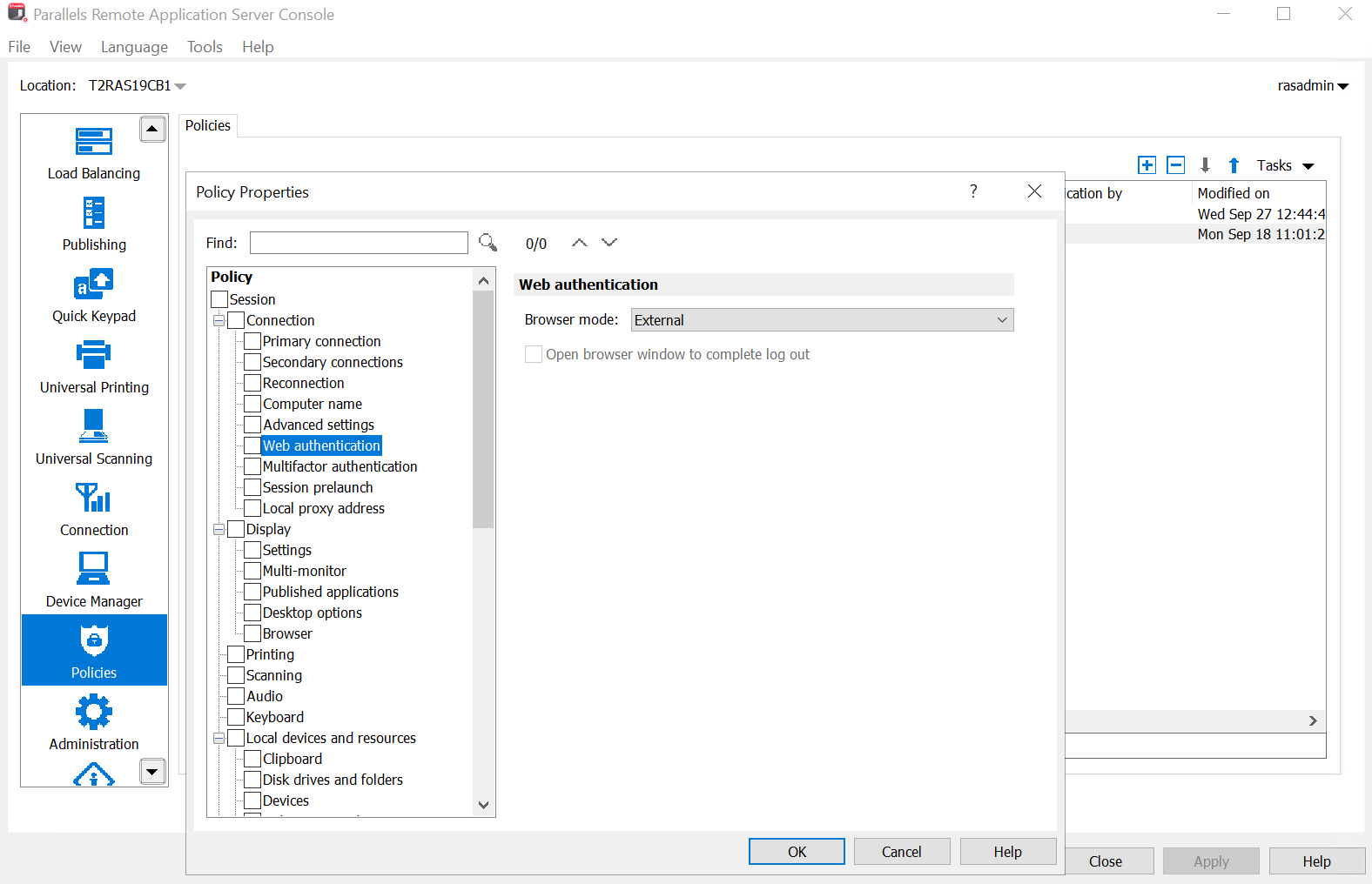Go to previous search result arrow

click(x=579, y=243)
